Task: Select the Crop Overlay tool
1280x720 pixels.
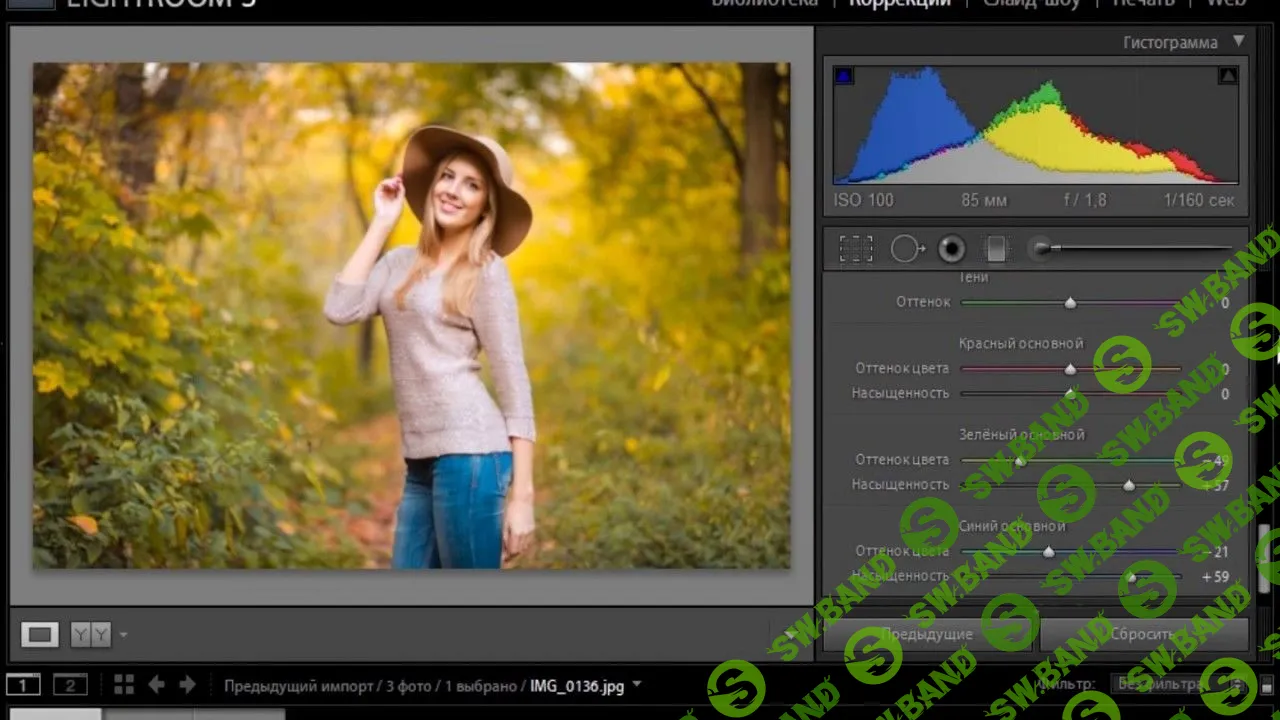Action: coord(855,248)
